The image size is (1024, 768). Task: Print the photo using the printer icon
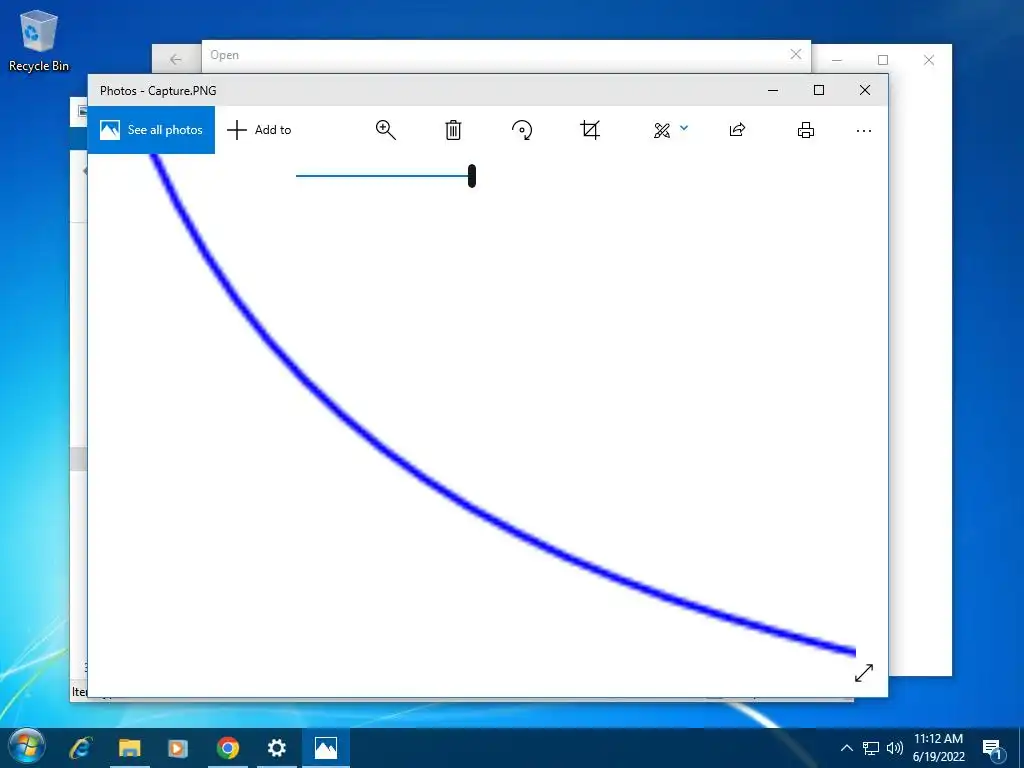[x=806, y=130]
